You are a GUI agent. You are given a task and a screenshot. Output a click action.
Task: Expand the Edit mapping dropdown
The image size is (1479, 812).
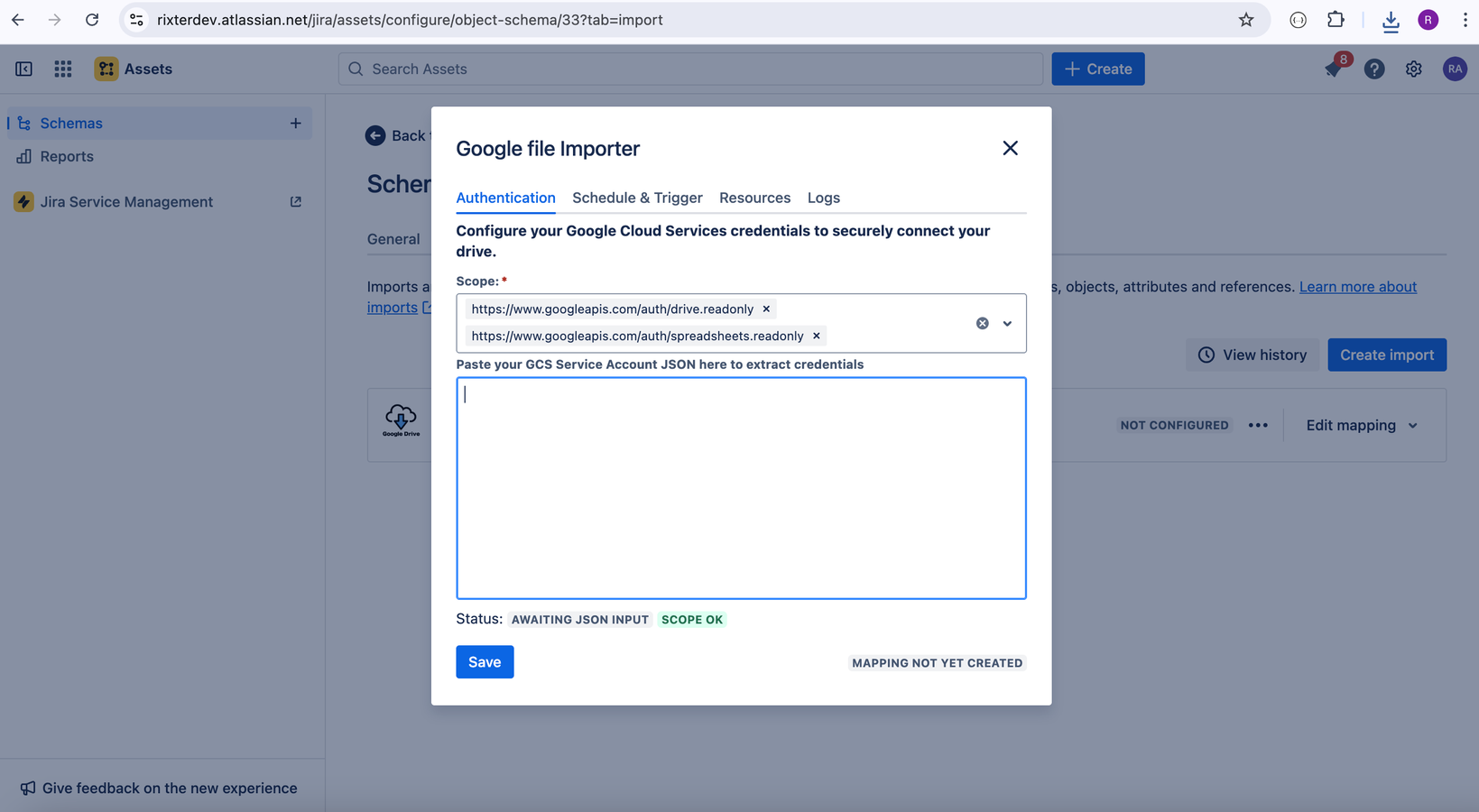coord(1362,425)
